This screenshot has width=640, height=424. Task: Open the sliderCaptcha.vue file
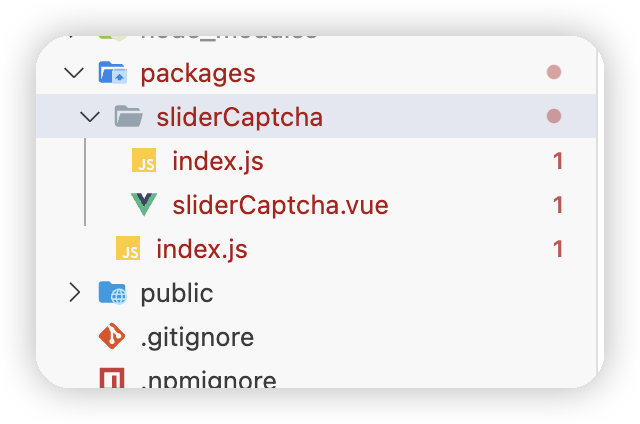click(280, 205)
